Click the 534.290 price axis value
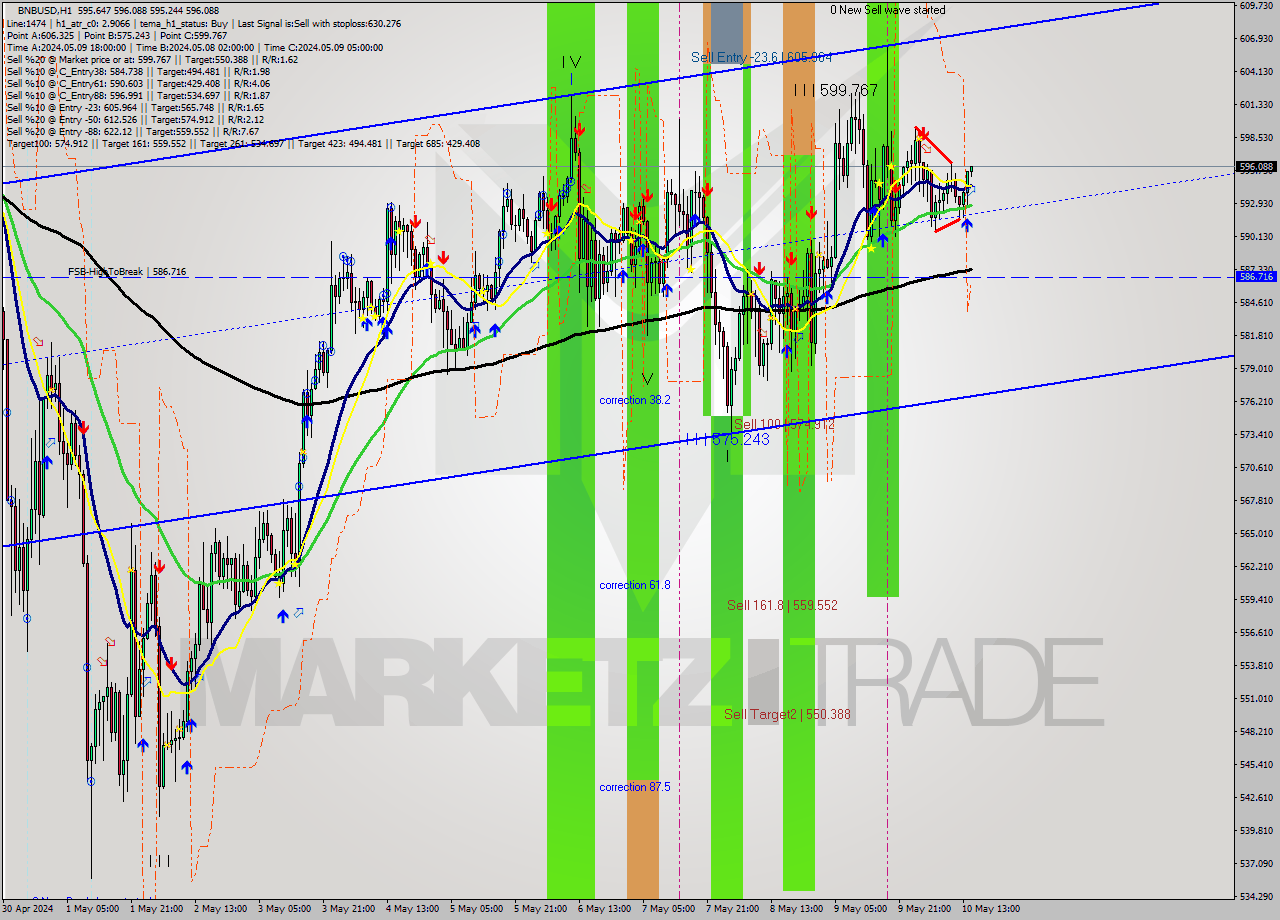Viewport: 1280px width, 920px height. 1255,896
